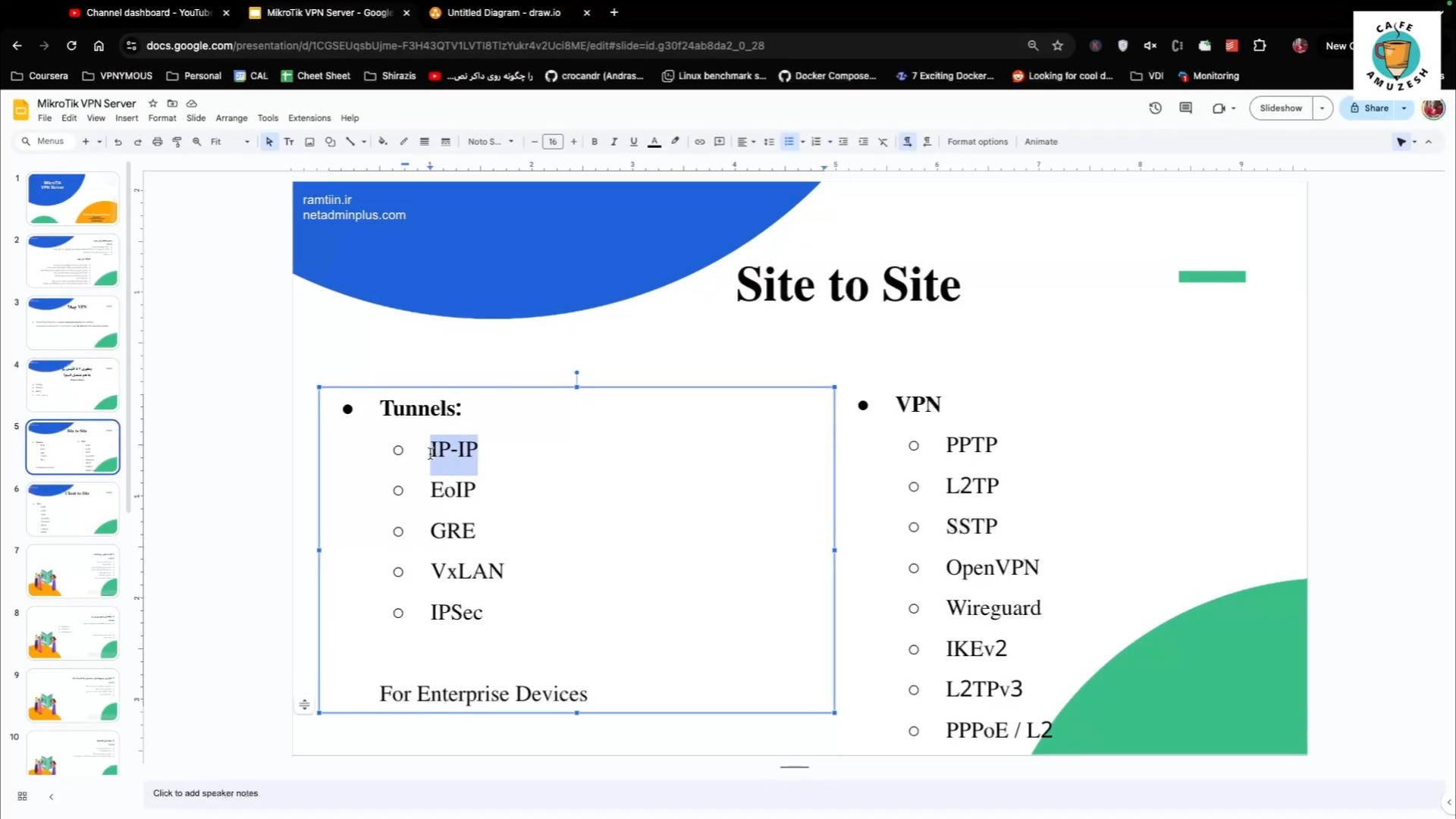Click the Line spacing icon

(x=769, y=142)
